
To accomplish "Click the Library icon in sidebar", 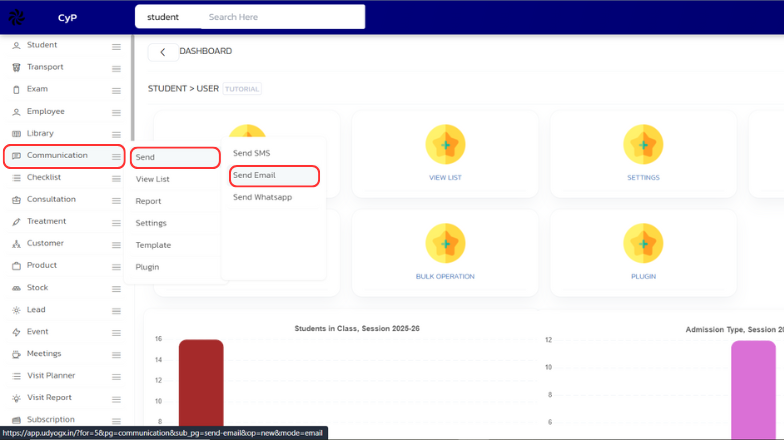I will click(x=16, y=133).
